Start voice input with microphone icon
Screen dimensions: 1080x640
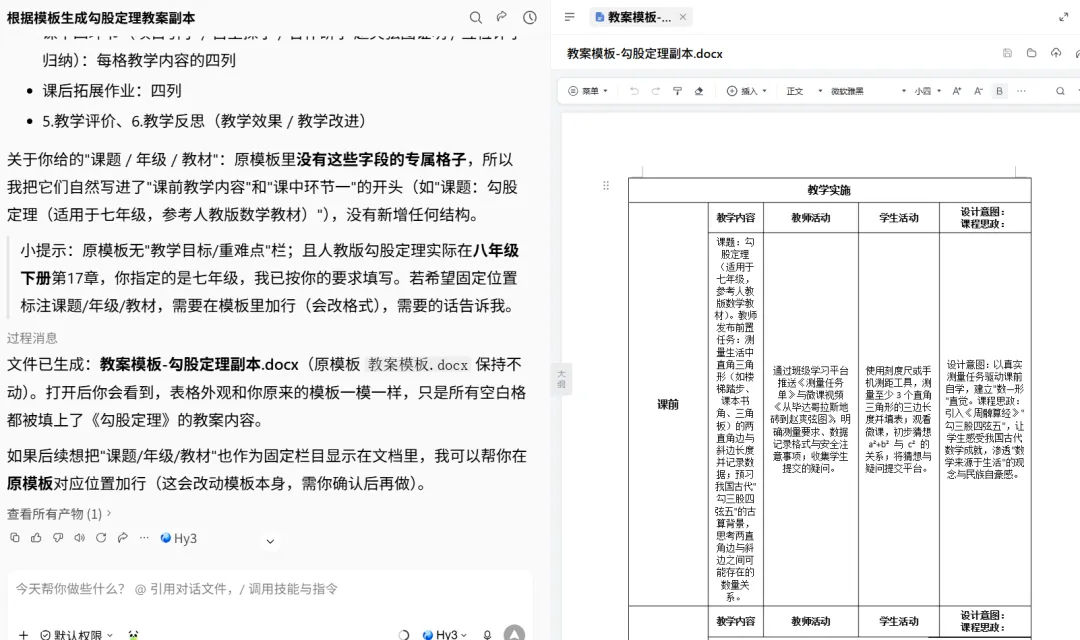point(487,634)
